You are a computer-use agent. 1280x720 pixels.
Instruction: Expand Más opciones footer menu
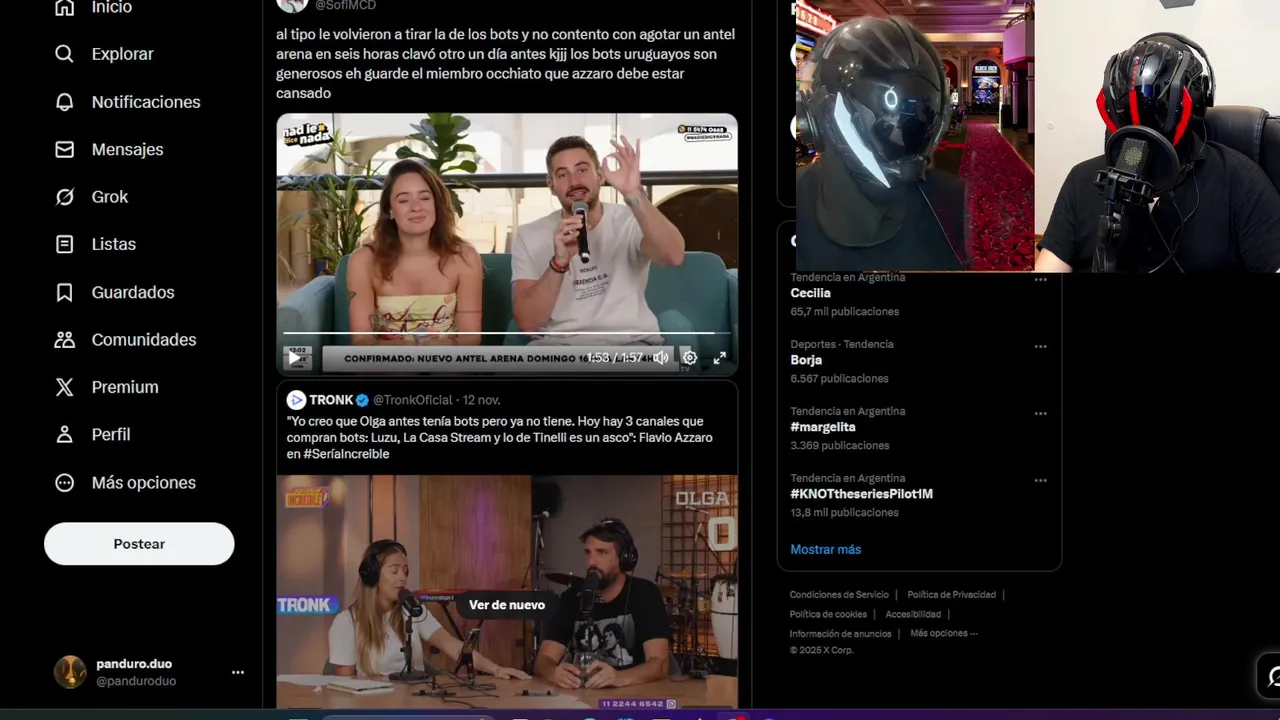pos(943,633)
